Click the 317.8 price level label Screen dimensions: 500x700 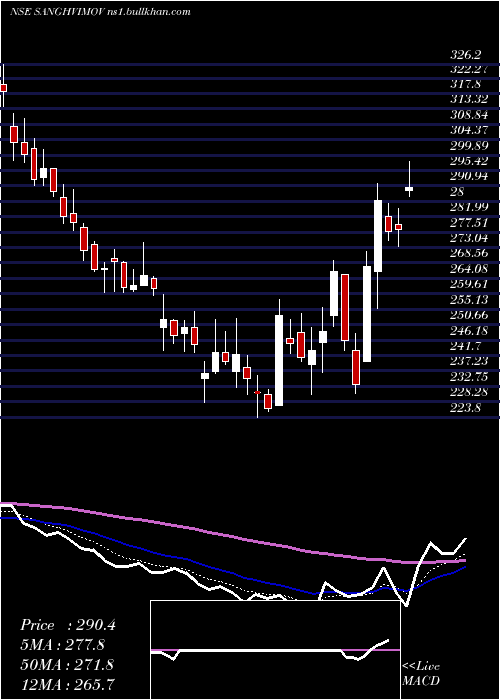(x=465, y=84)
